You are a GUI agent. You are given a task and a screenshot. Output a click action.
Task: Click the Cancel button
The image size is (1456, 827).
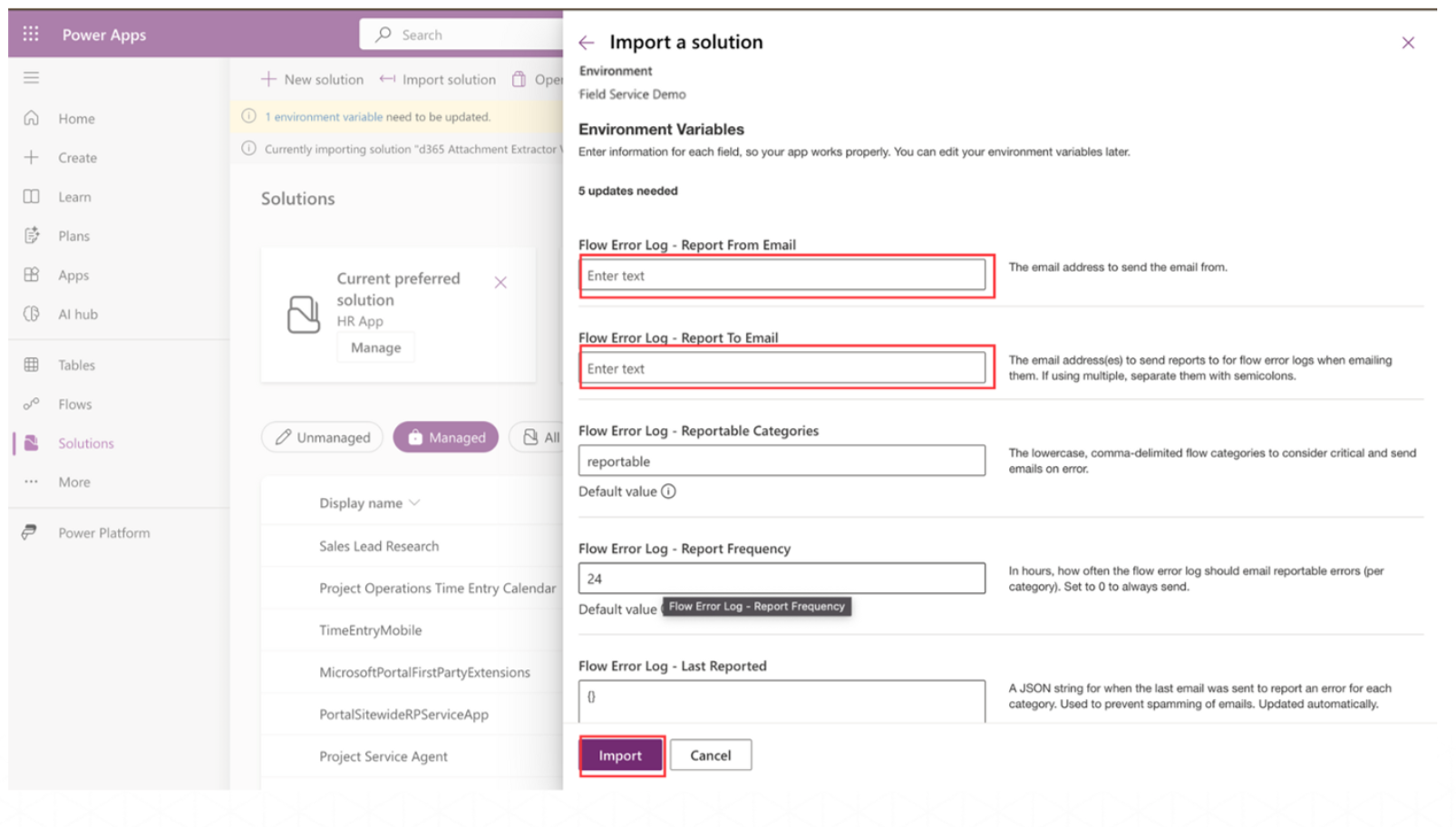[710, 755]
